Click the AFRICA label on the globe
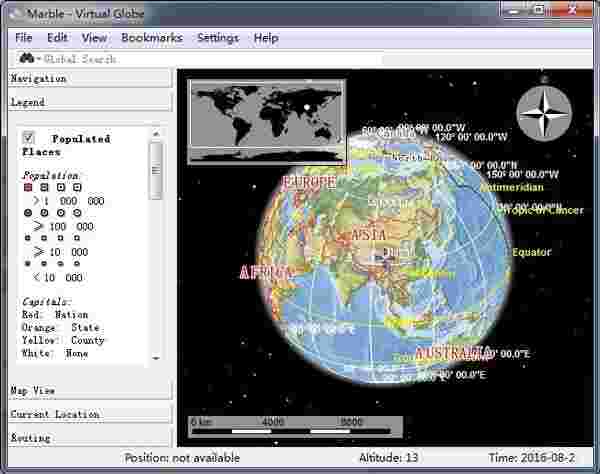Image resolution: width=600 pixels, height=474 pixels. (266, 272)
